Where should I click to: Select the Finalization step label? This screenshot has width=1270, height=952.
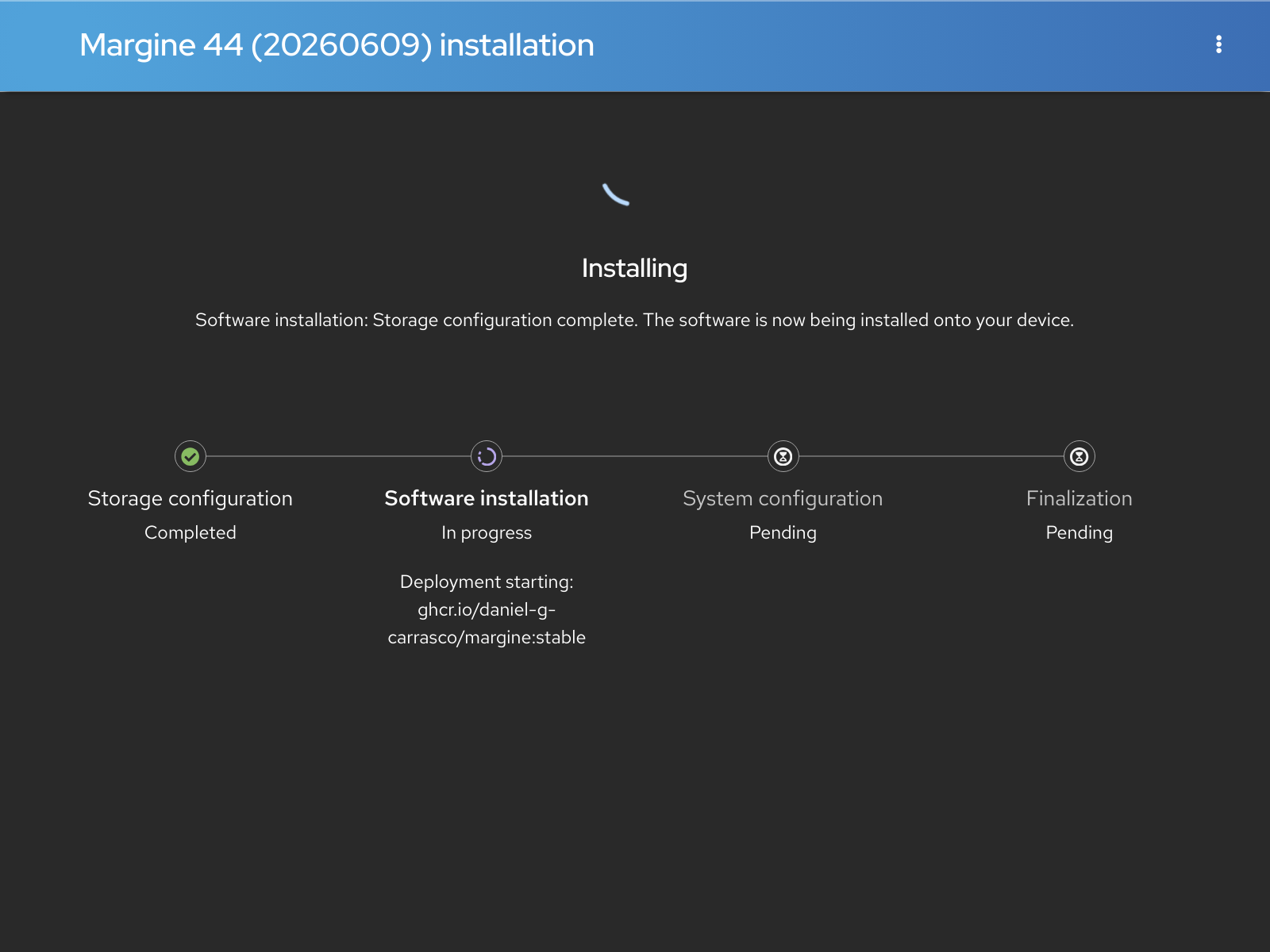1079,498
